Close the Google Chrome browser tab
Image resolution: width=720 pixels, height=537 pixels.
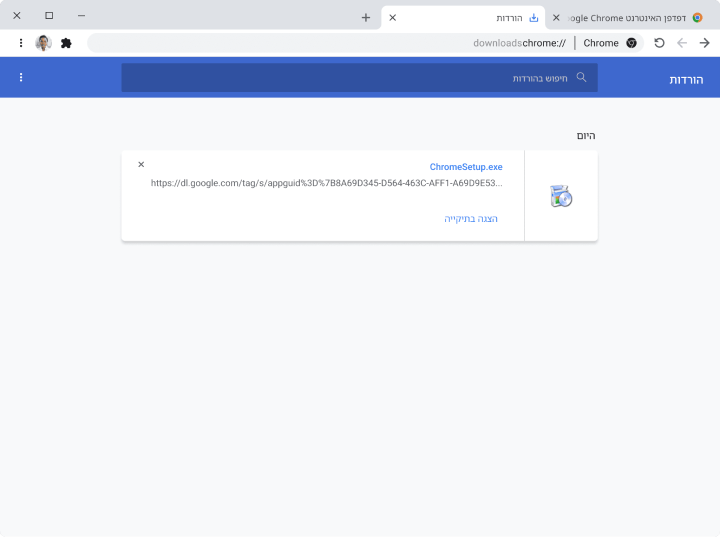click(x=556, y=17)
